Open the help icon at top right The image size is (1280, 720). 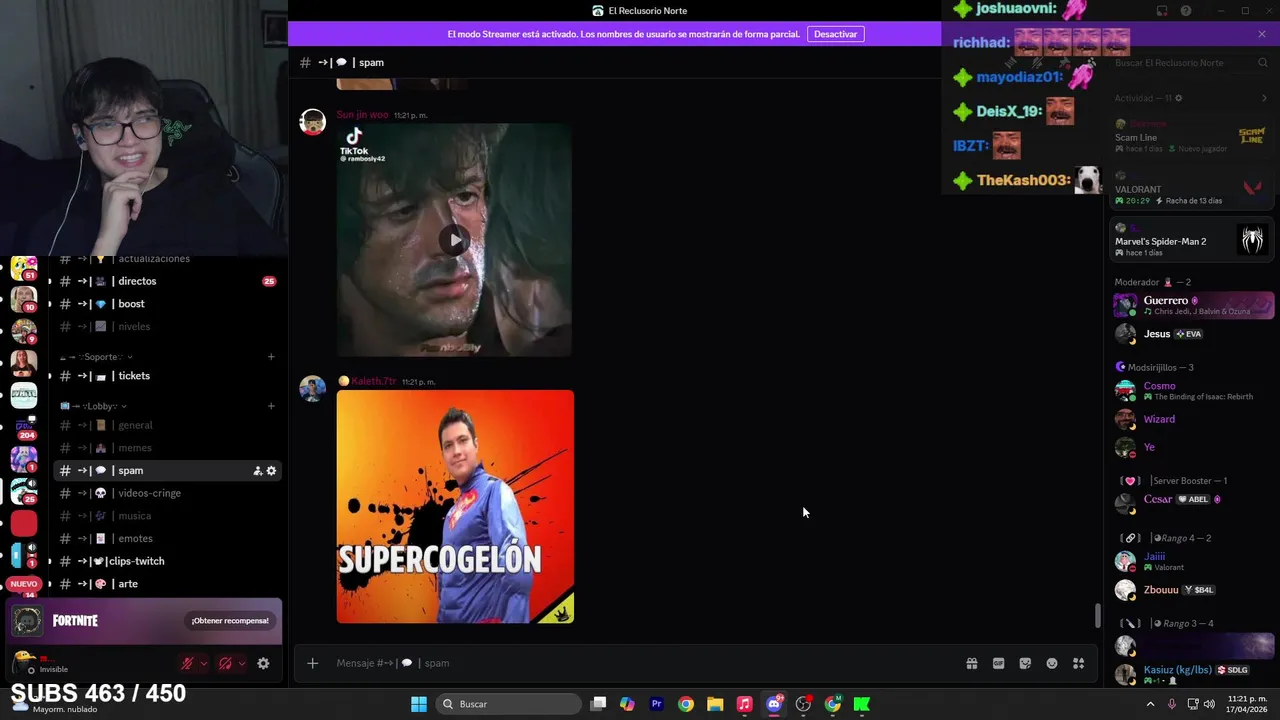[1186, 11]
